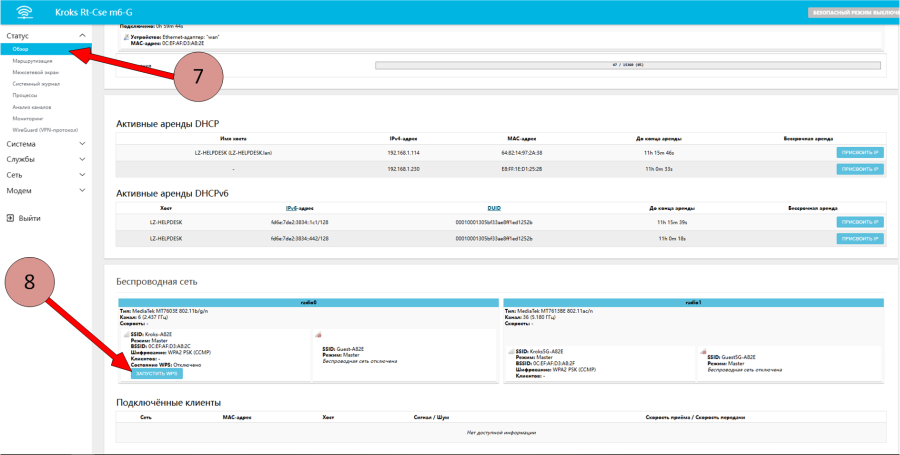Click the connections usage progress bar
900x455 pixels.
coord(626,65)
